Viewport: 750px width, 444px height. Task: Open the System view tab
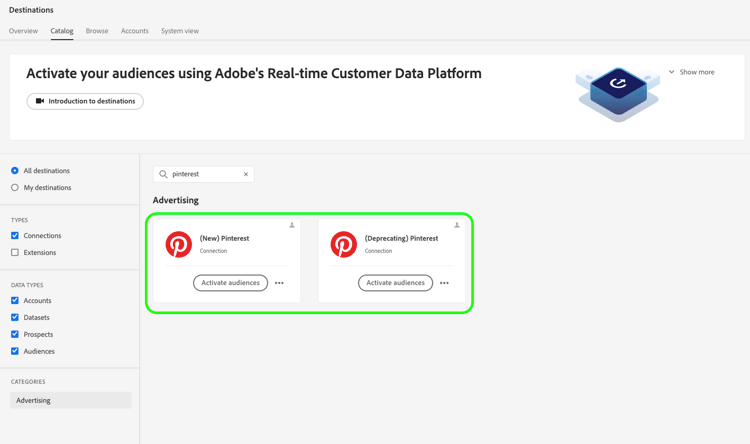click(x=180, y=31)
